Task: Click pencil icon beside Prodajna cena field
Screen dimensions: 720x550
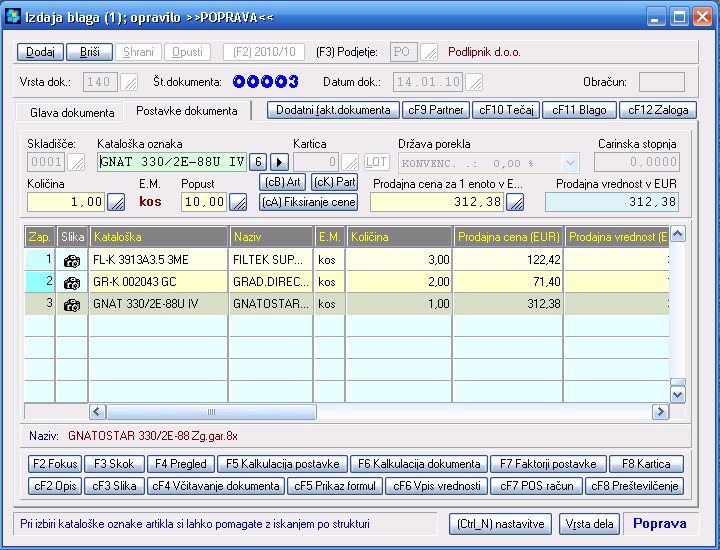Action: click(x=515, y=202)
